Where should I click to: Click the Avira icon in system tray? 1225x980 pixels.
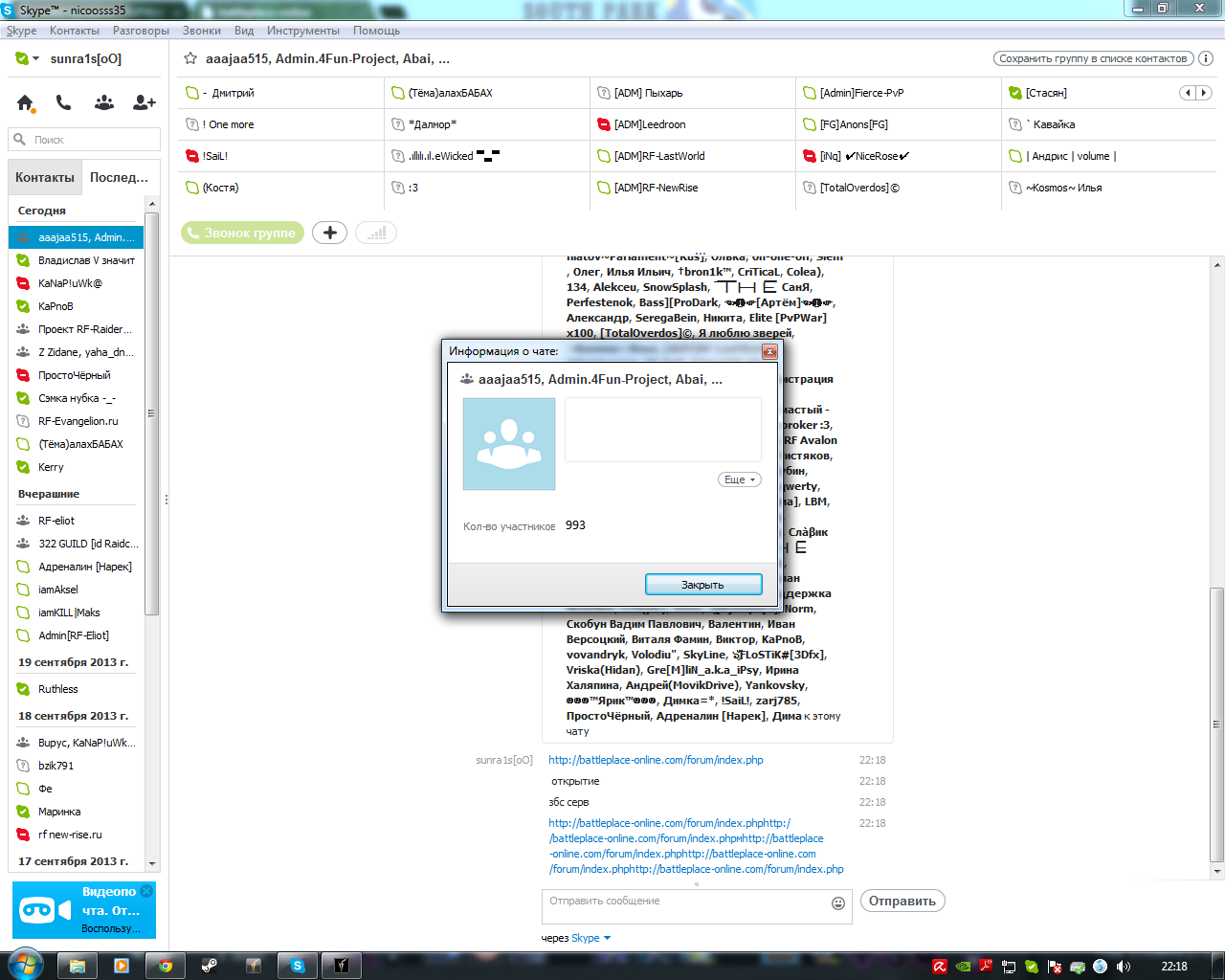pyautogui.click(x=940, y=967)
